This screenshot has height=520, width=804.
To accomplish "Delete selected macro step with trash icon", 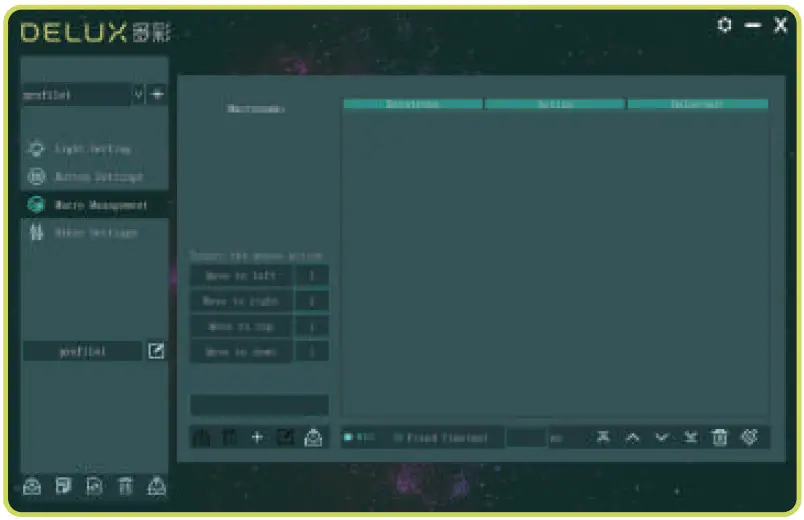I will point(720,437).
